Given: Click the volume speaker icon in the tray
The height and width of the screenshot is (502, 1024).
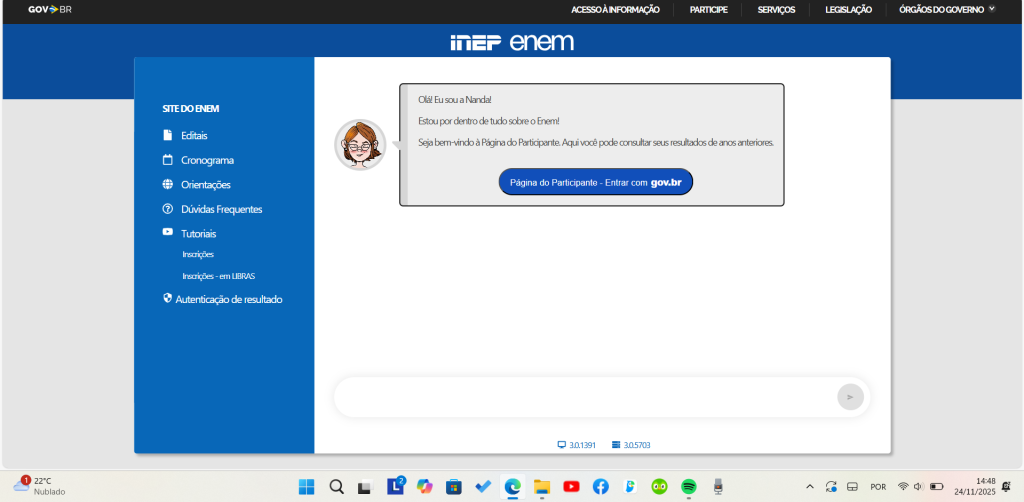Looking at the screenshot, I should [x=919, y=486].
